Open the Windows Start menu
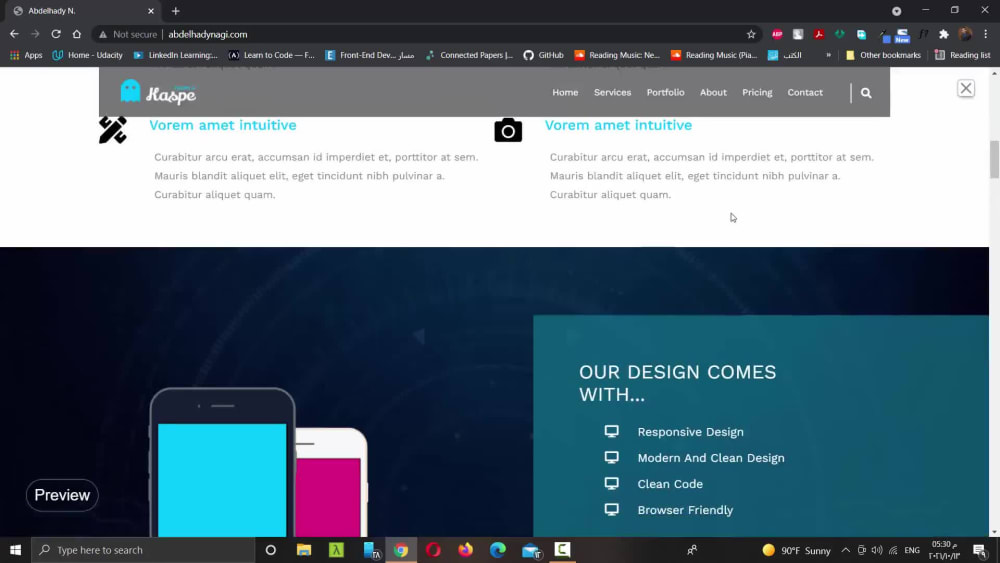 click(x=15, y=550)
